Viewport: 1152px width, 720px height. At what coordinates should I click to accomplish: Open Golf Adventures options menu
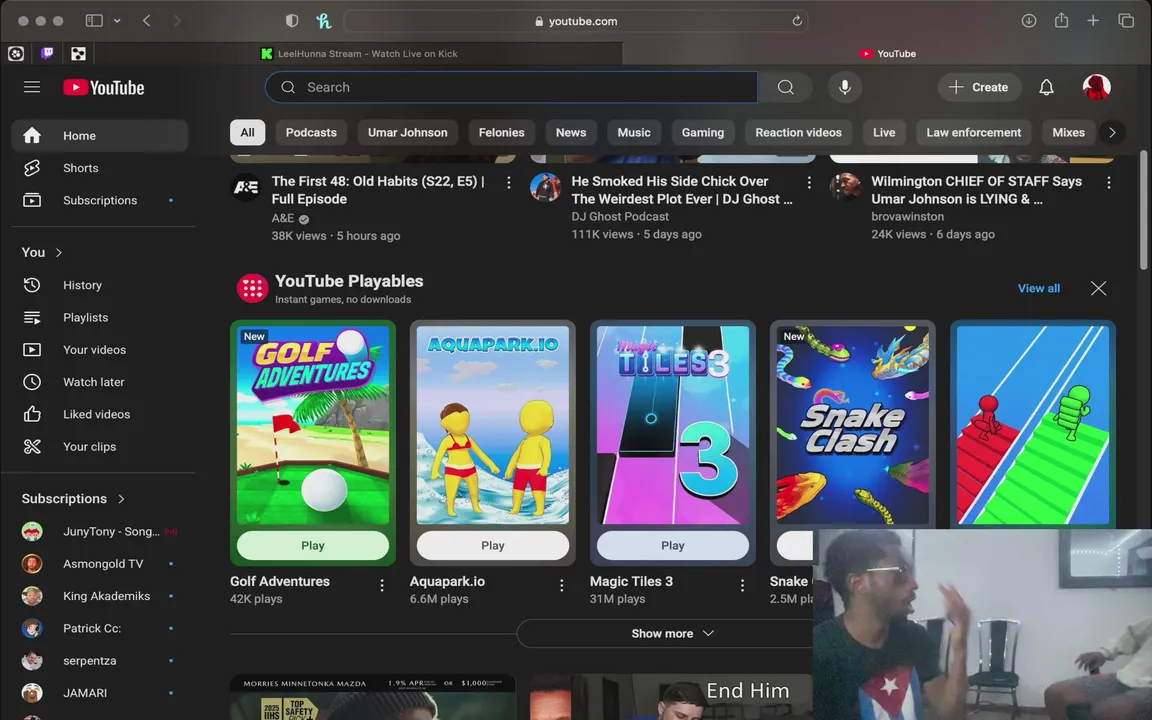pyautogui.click(x=381, y=586)
